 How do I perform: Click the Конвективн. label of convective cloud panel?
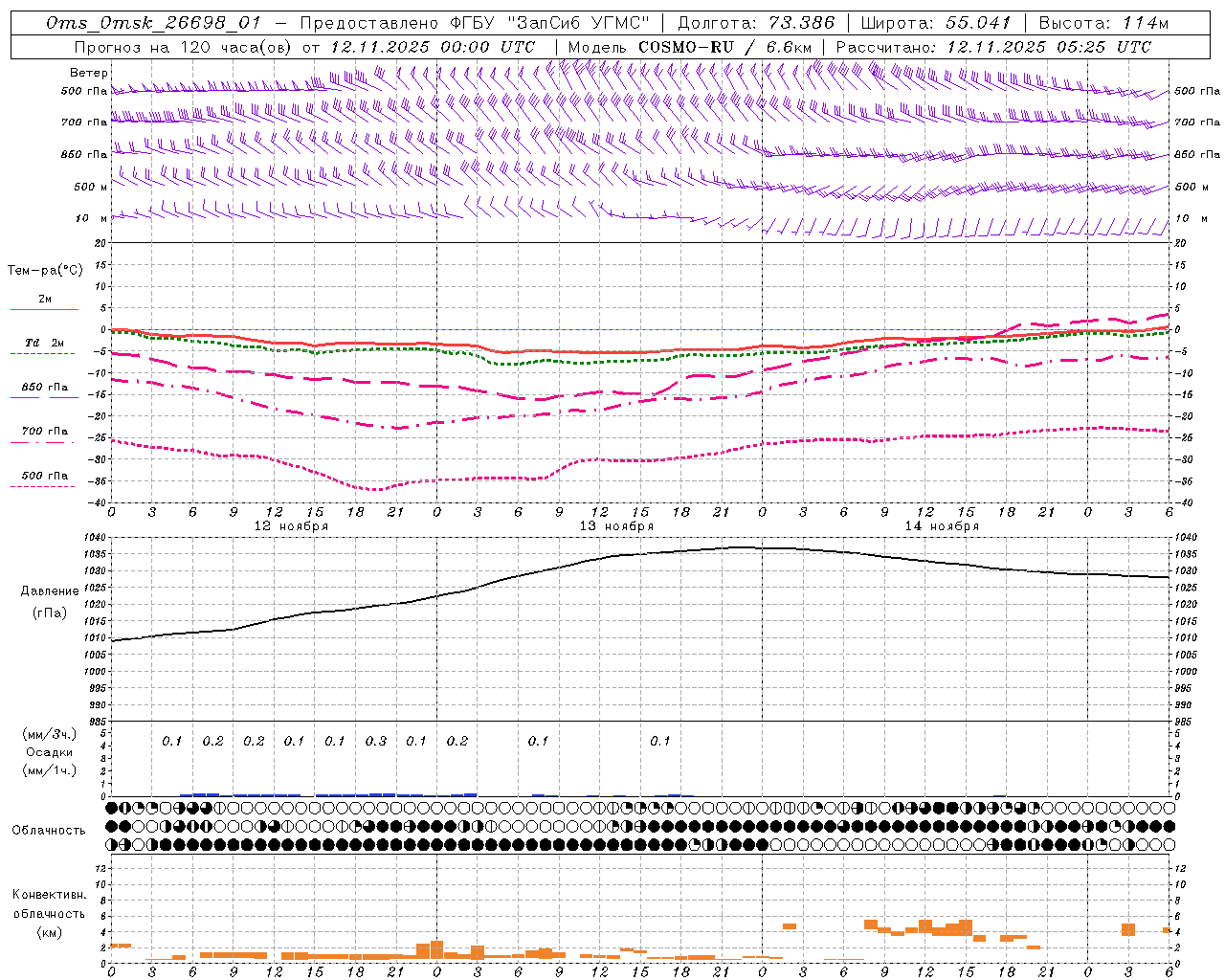coord(50,895)
